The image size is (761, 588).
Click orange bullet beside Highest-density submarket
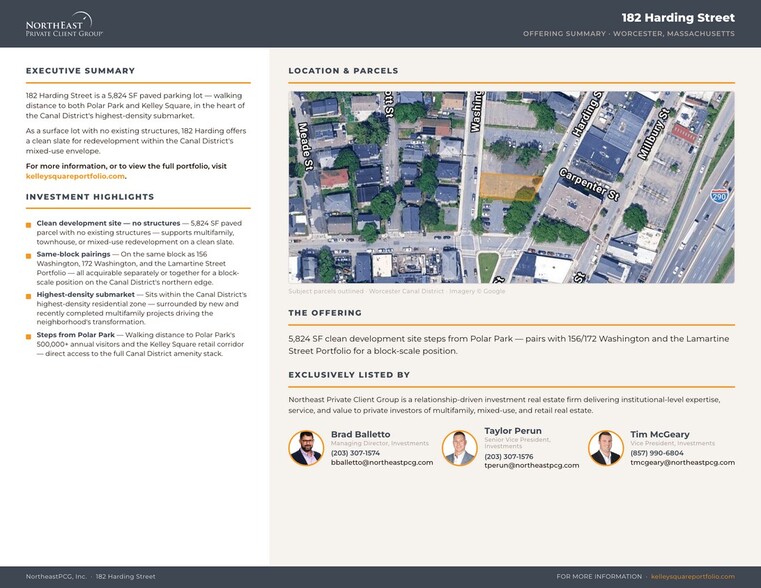[29, 296]
